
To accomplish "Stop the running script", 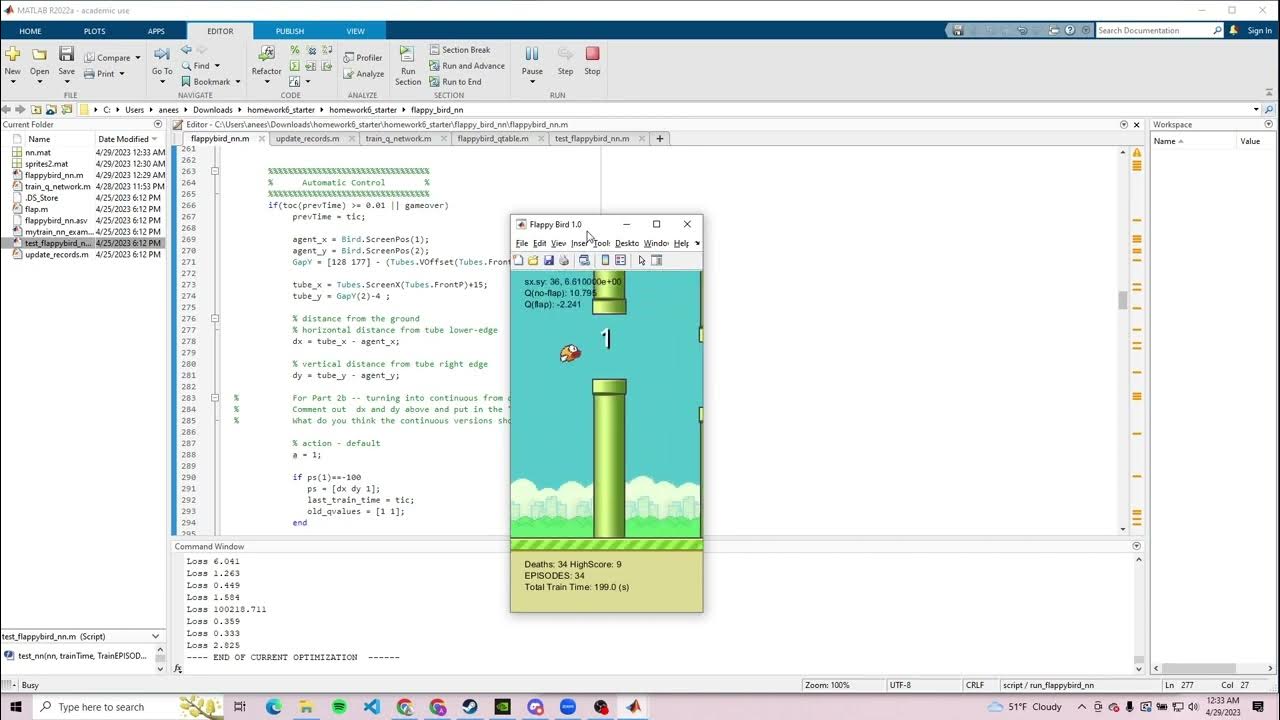I will point(592,54).
